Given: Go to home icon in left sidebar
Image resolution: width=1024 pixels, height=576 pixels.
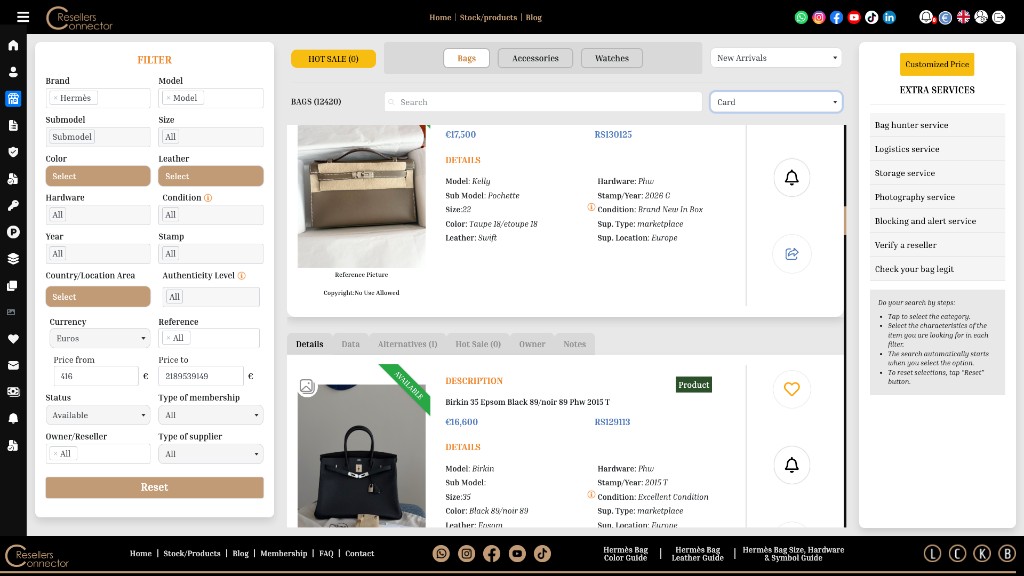Looking at the screenshot, I should point(13,45).
